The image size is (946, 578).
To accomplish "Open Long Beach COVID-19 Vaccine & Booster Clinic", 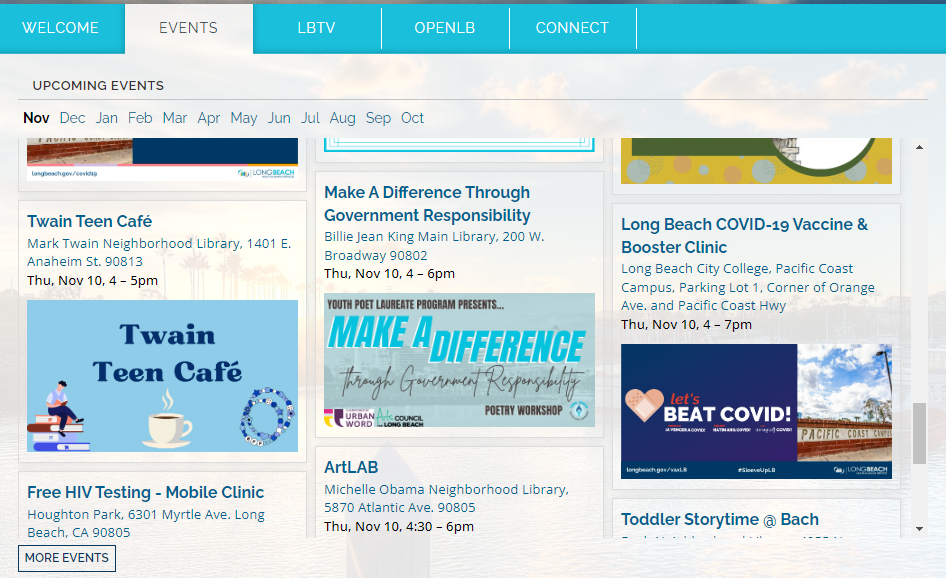I will (x=744, y=235).
